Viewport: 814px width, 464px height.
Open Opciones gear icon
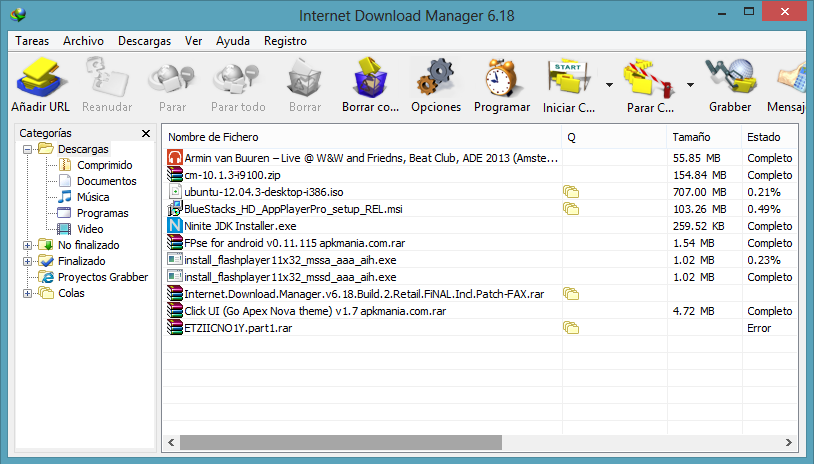pyautogui.click(x=436, y=77)
